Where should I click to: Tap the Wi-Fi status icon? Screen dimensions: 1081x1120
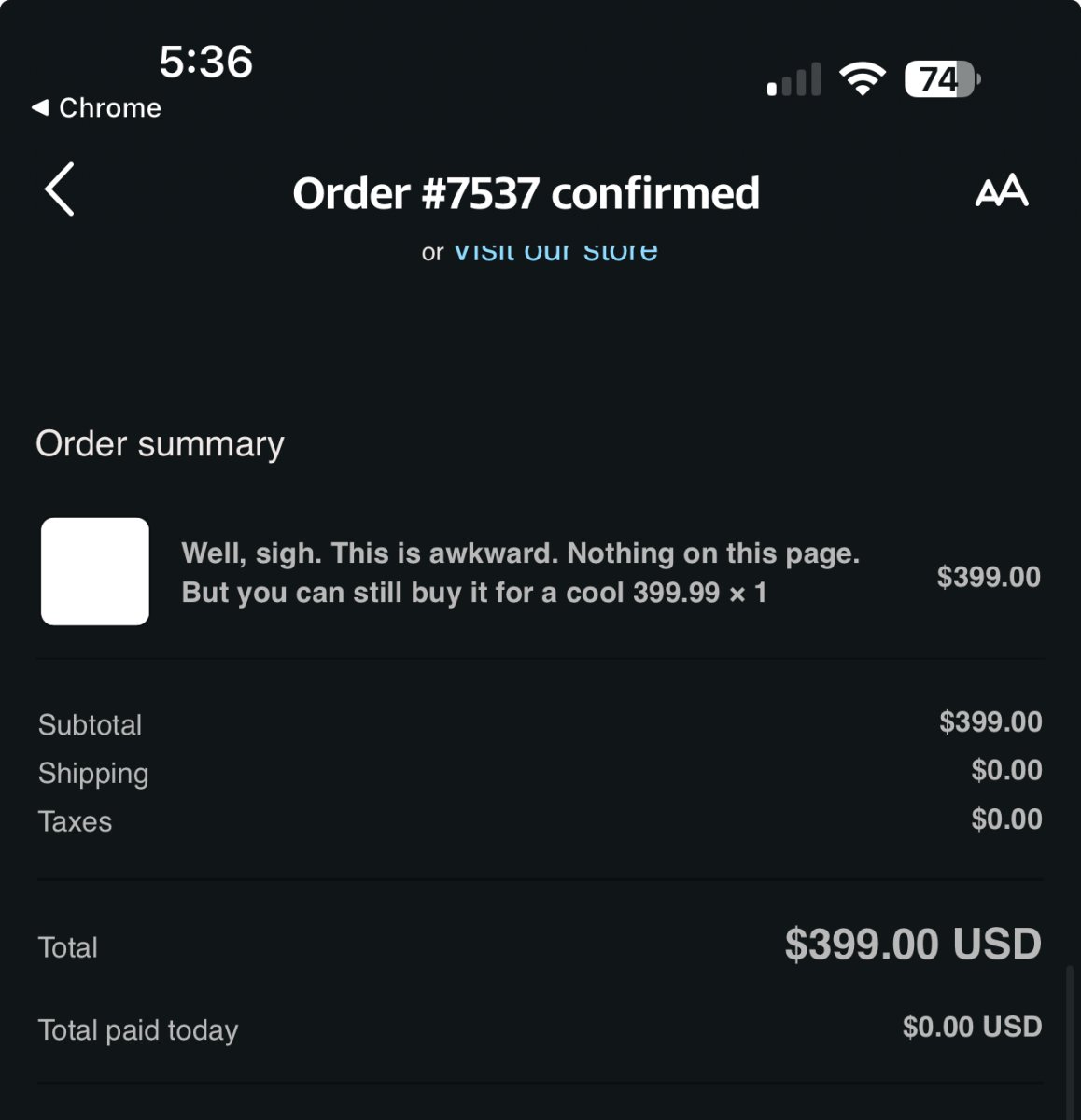862,78
